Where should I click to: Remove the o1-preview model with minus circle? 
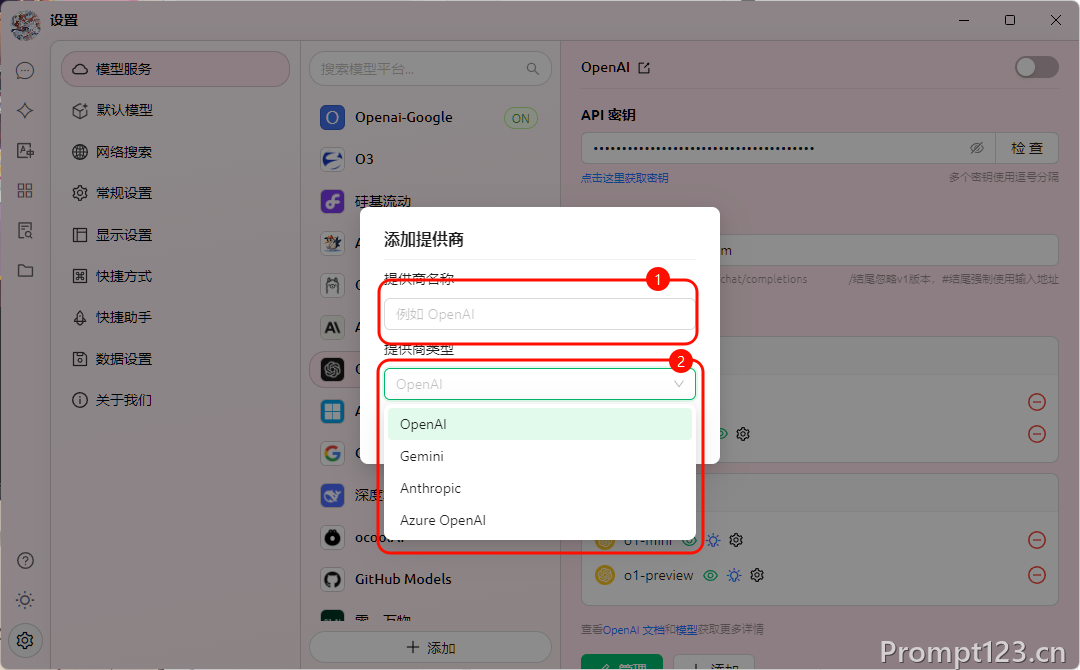pyautogui.click(x=1037, y=574)
